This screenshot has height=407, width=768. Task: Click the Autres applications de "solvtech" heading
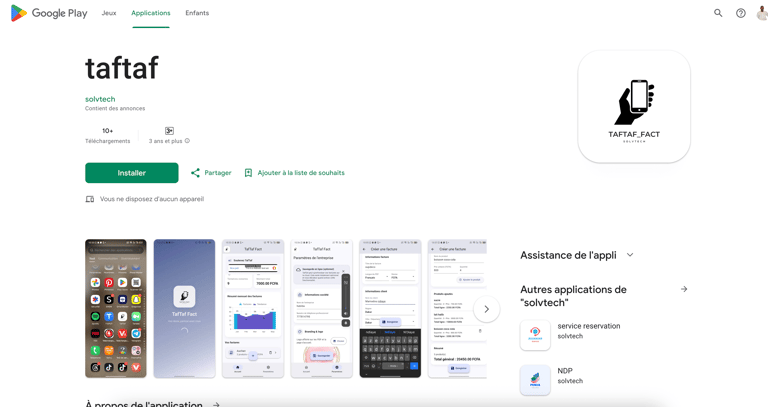573,296
